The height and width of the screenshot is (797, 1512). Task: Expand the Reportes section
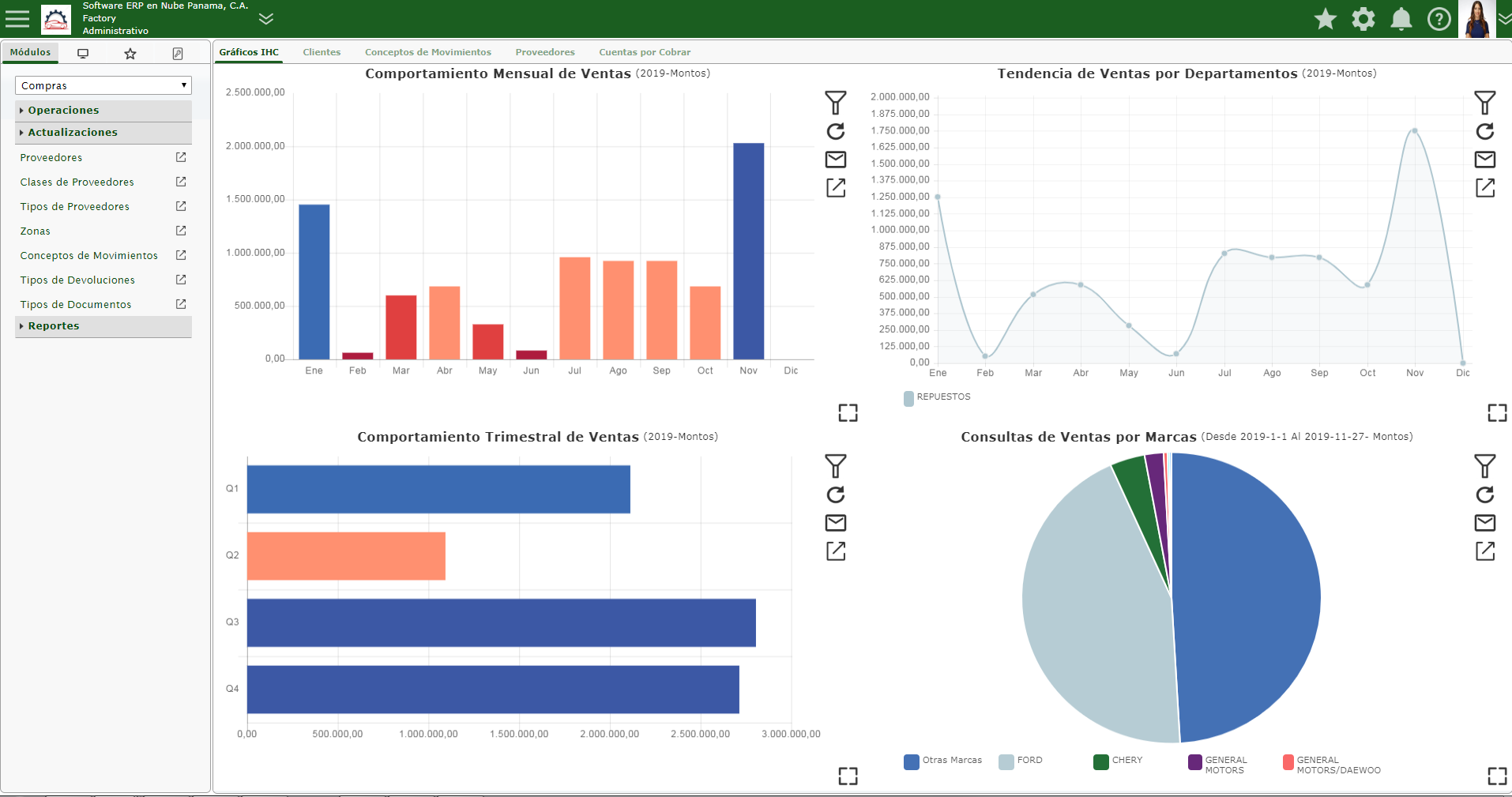click(103, 326)
